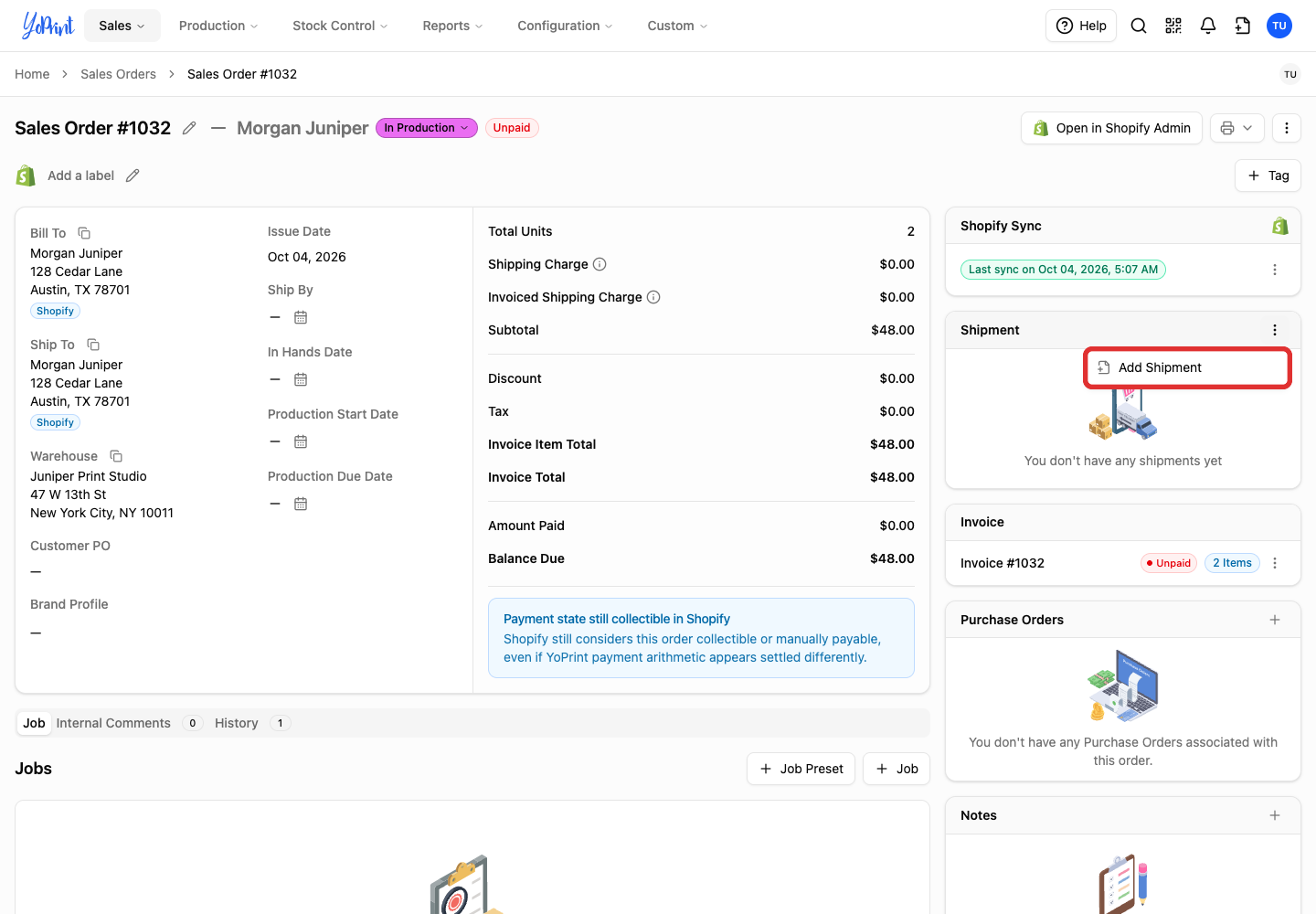
Task: Change the In Production status dropdown
Action: (427, 128)
